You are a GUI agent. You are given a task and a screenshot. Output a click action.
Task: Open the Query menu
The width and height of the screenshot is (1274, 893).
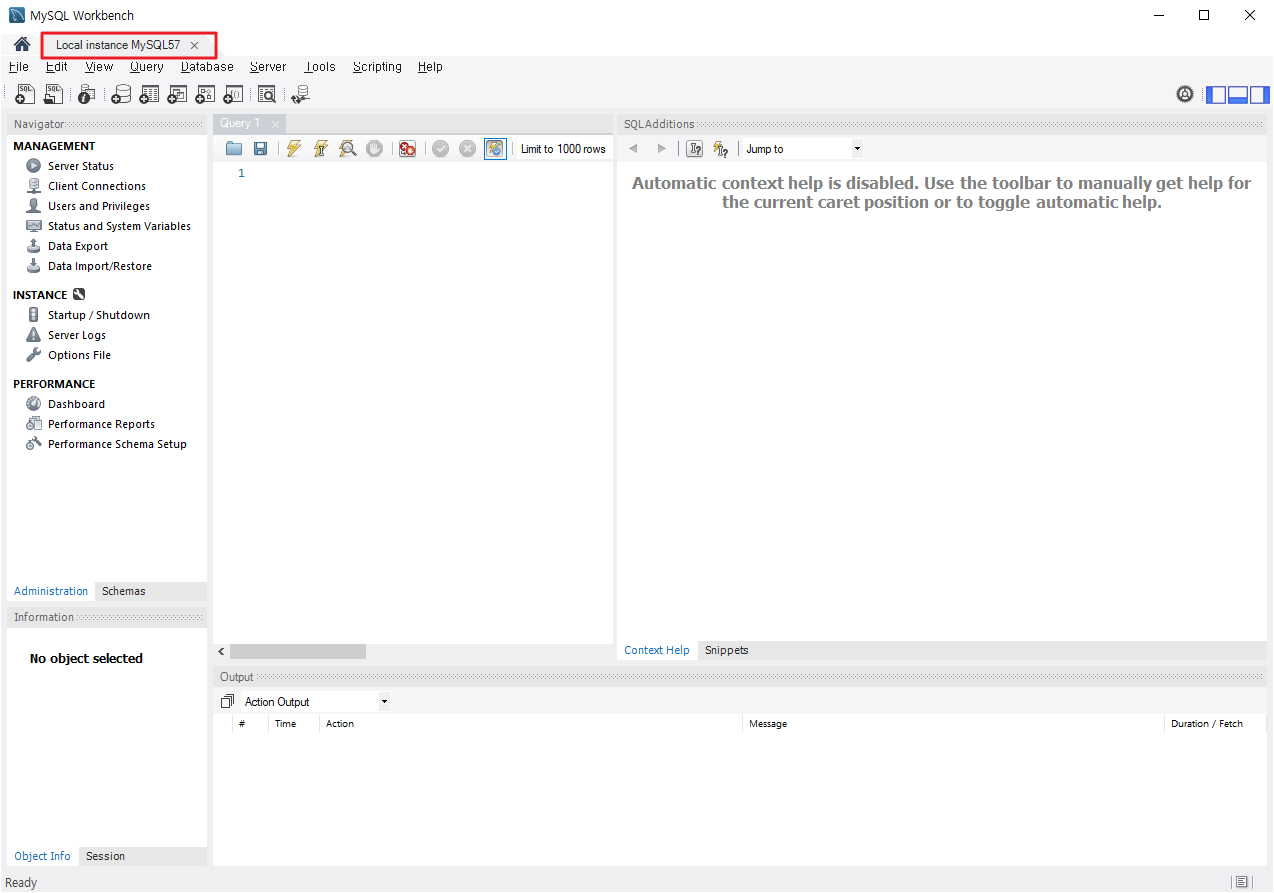[x=147, y=67]
